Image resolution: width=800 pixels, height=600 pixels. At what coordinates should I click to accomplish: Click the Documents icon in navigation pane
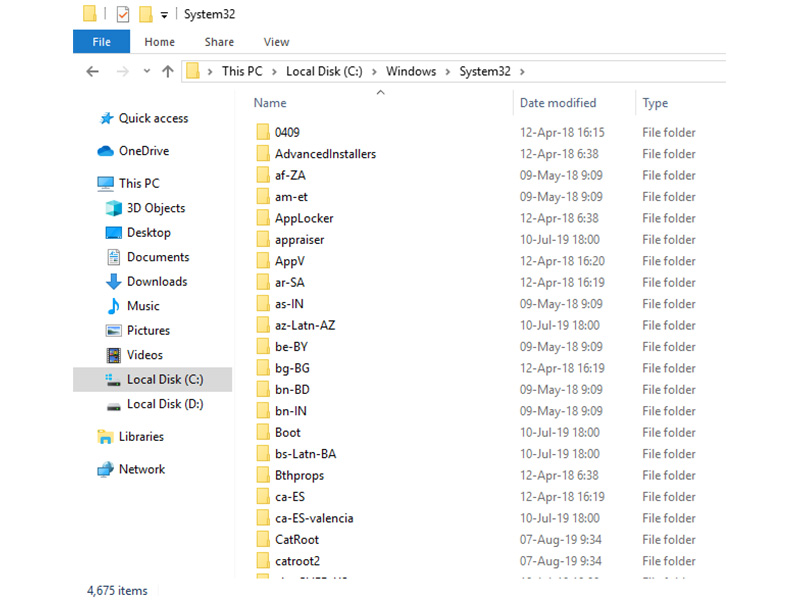[113, 257]
